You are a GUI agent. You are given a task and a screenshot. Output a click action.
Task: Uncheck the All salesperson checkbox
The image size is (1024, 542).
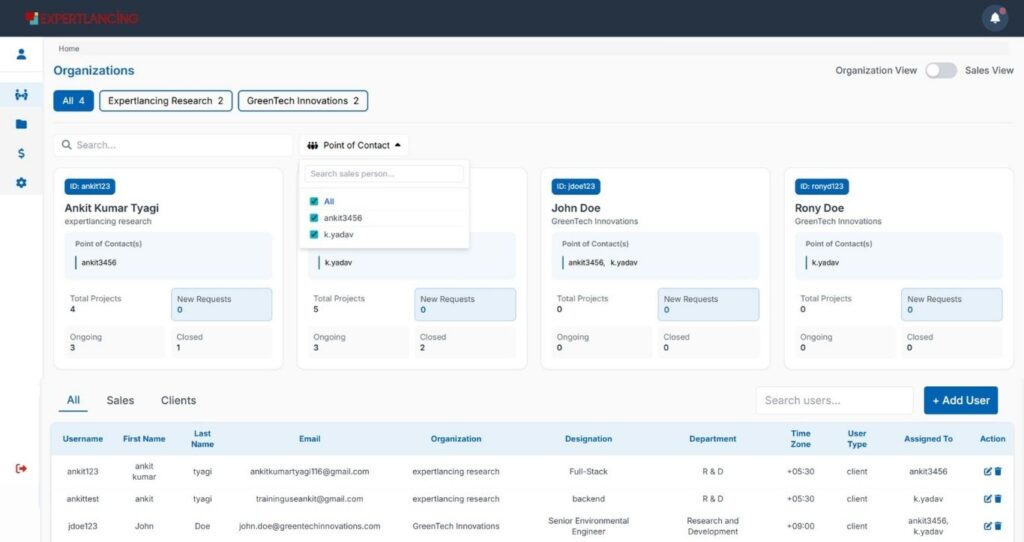click(x=314, y=201)
